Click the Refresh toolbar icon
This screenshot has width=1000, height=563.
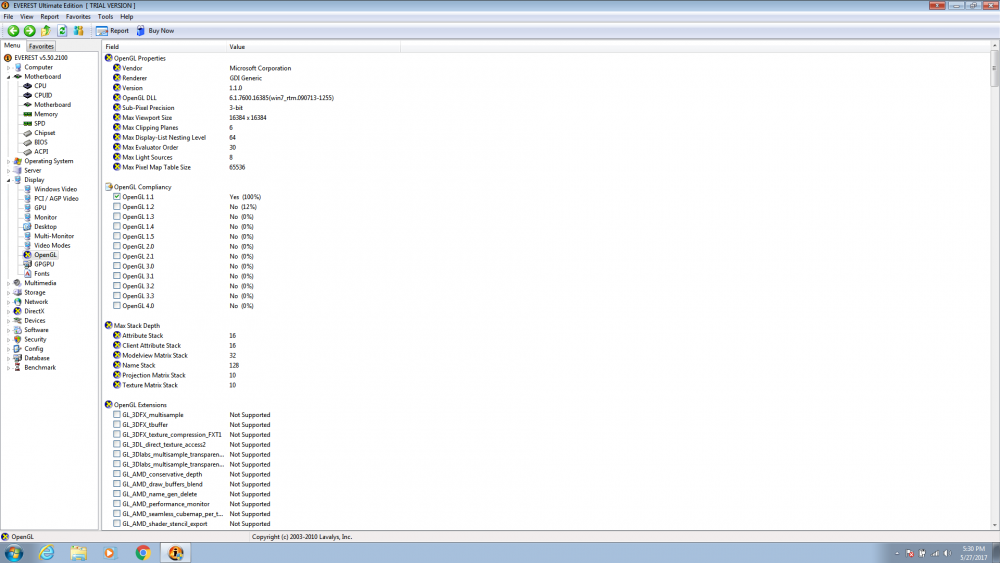pos(62,31)
